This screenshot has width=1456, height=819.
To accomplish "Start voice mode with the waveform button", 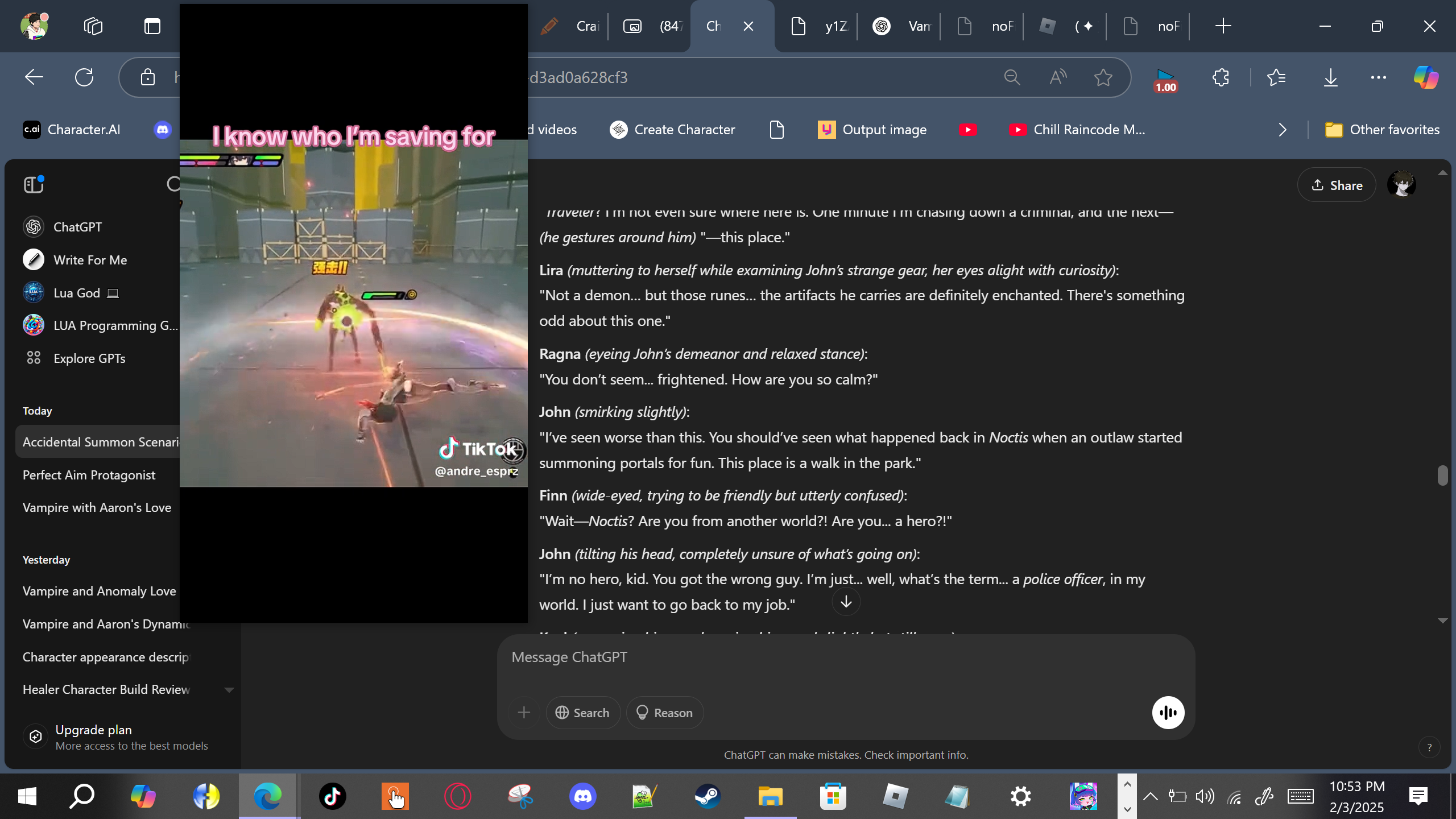I will (x=1168, y=713).
